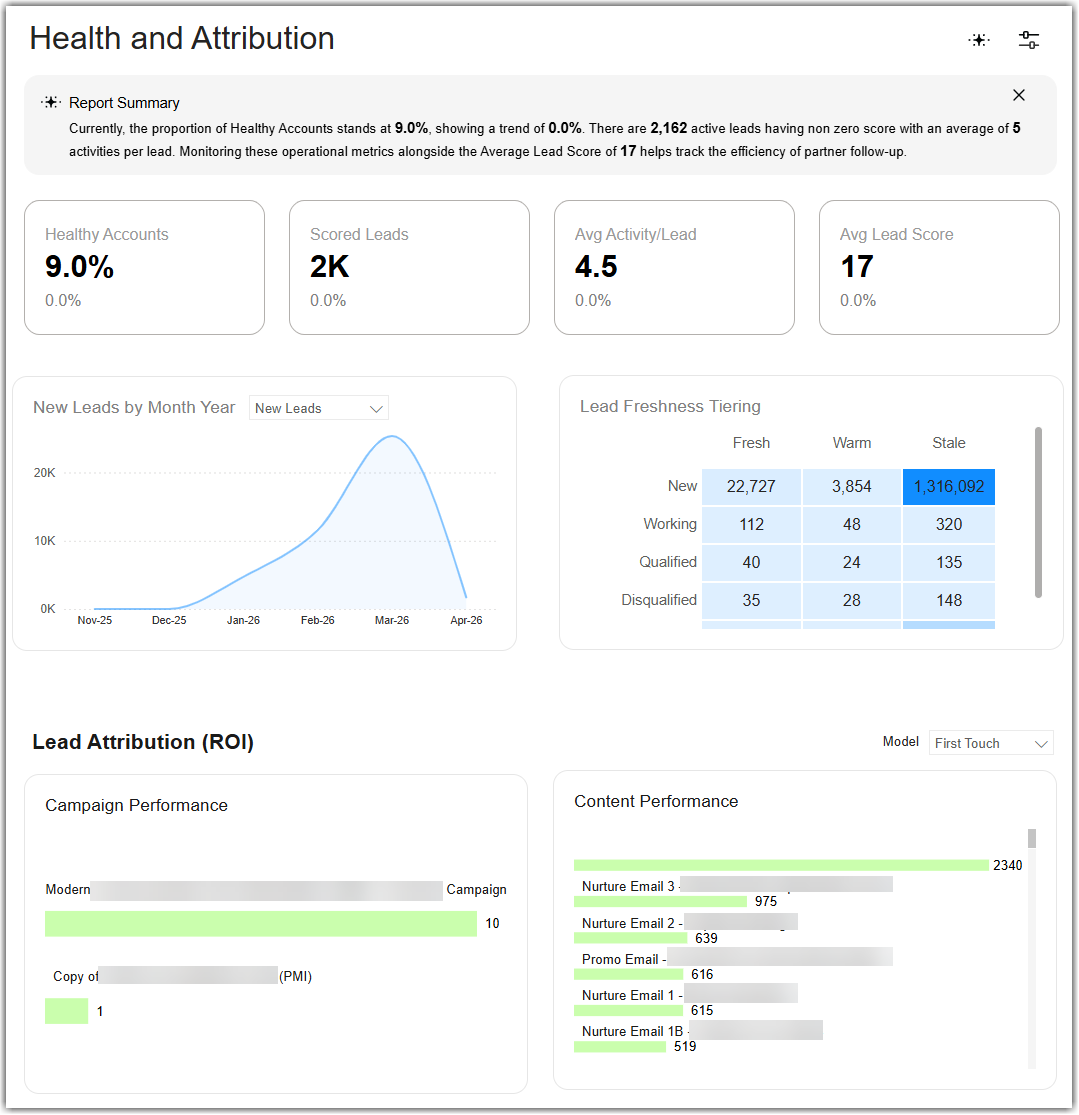Select the Scored Leads KPI card
The width and height of the screenshot is (1079, 1115).
409,267
